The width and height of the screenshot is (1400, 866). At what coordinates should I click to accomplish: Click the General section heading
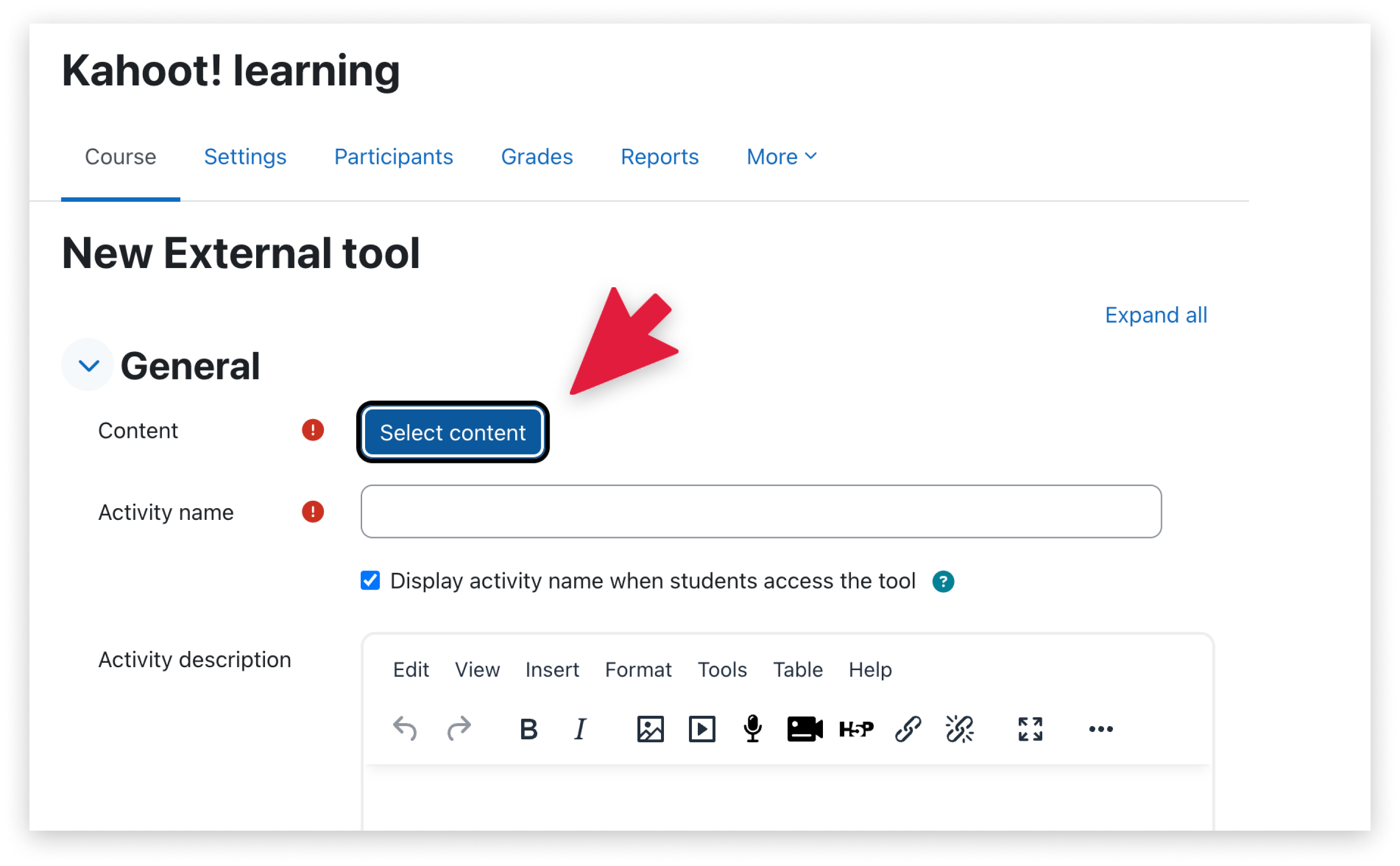coord(190,365)
